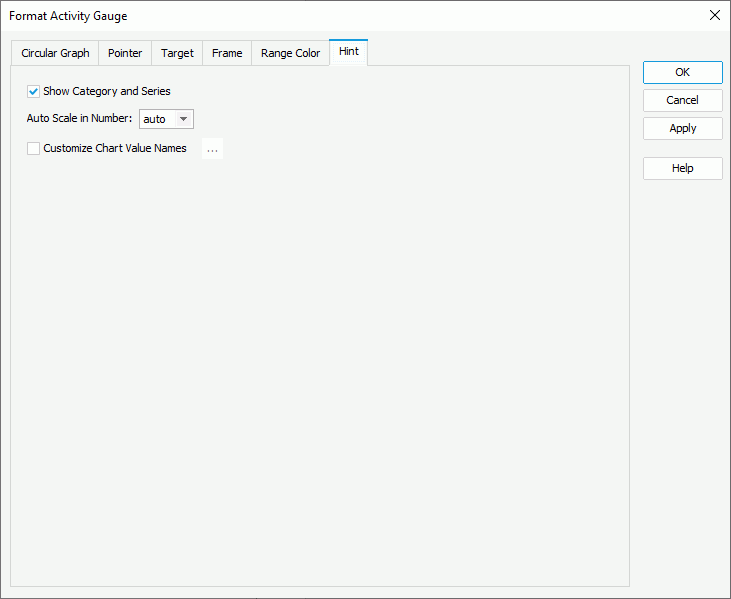Enable Customize Chart Value Names checkbox

pos(33,148)
